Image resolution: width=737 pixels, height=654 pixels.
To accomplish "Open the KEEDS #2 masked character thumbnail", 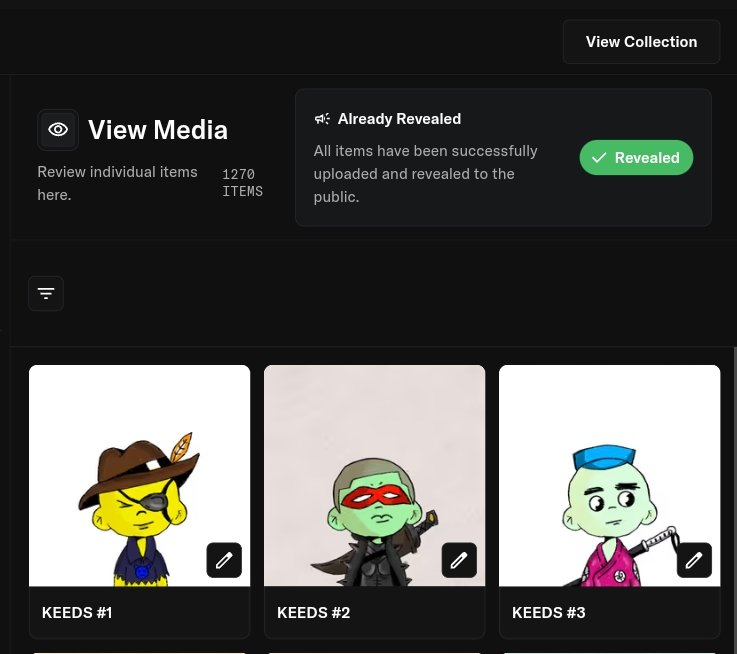I will click(375, 476).
